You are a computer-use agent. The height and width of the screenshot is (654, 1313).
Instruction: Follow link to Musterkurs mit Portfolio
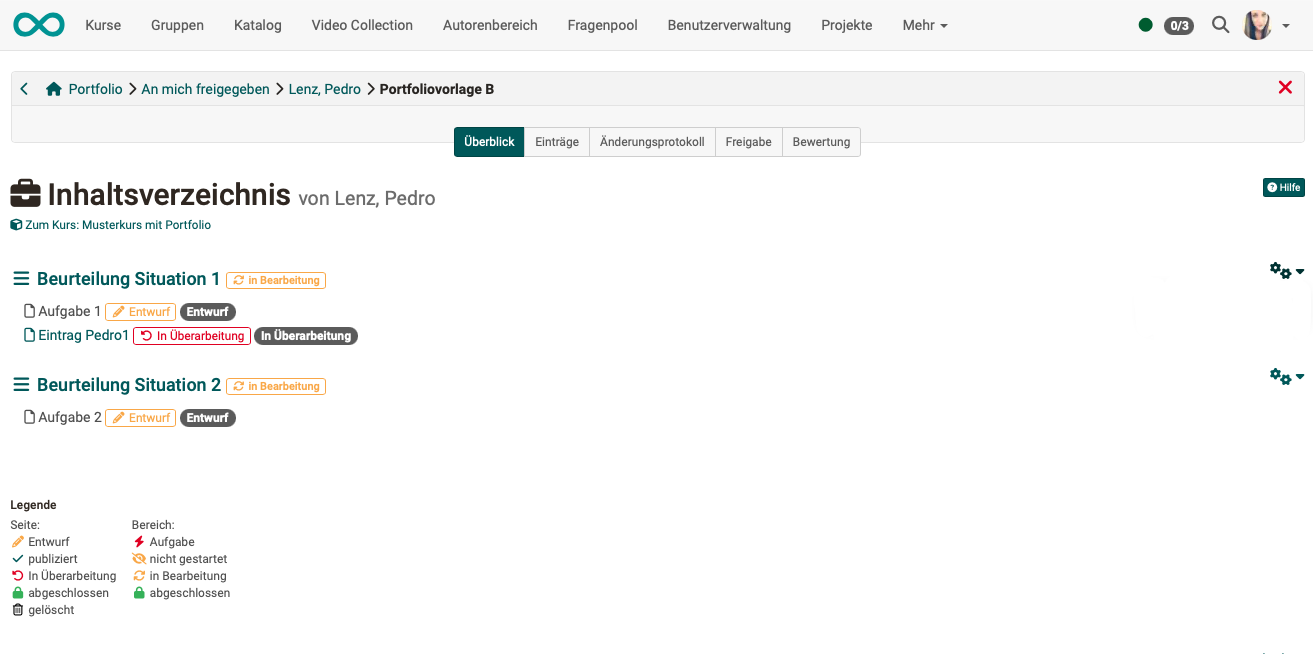point(117,225)
